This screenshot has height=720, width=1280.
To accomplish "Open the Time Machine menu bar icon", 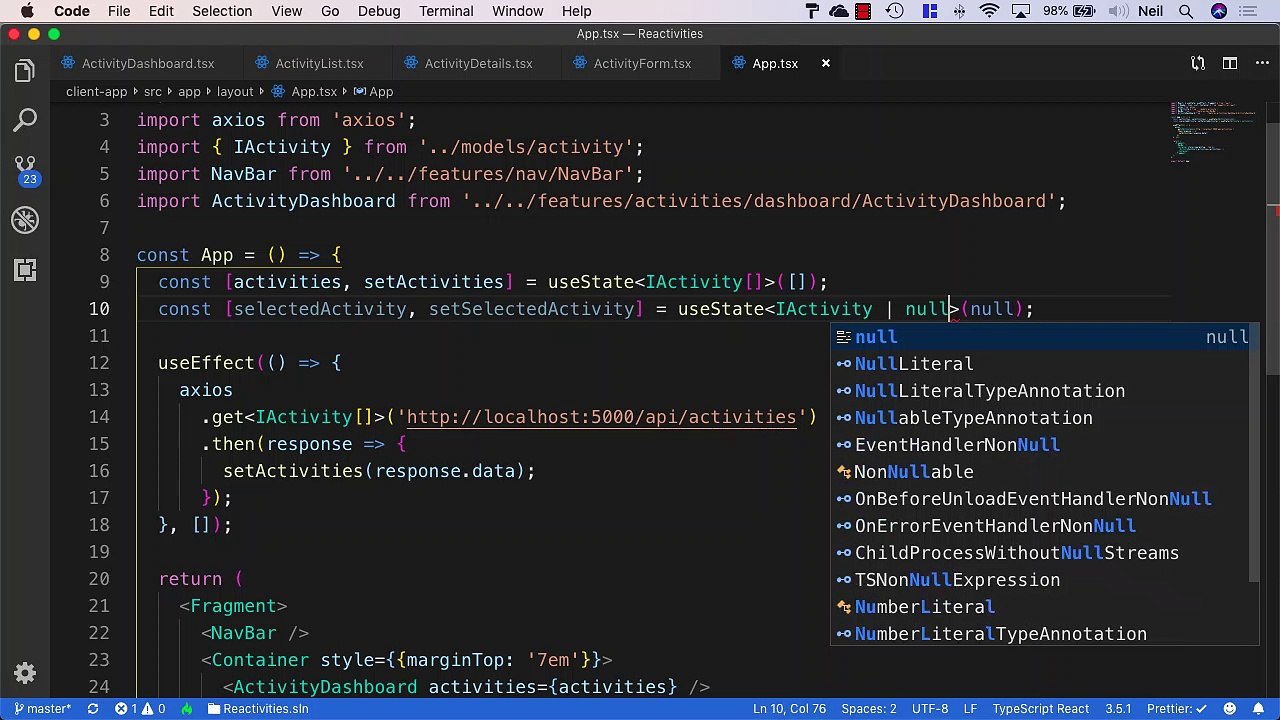I will tap(895, 11).
